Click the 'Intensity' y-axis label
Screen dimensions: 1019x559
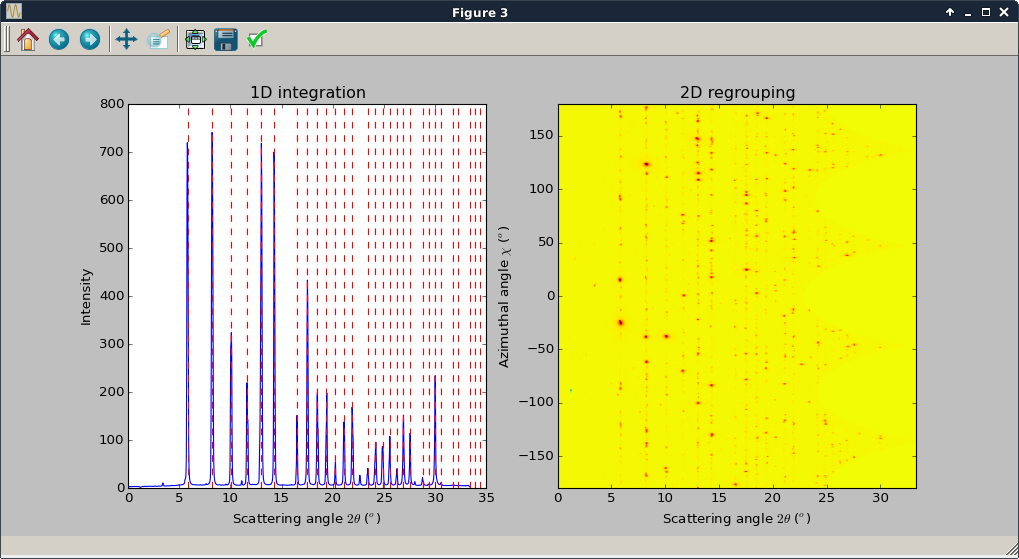tap(86, 296)
